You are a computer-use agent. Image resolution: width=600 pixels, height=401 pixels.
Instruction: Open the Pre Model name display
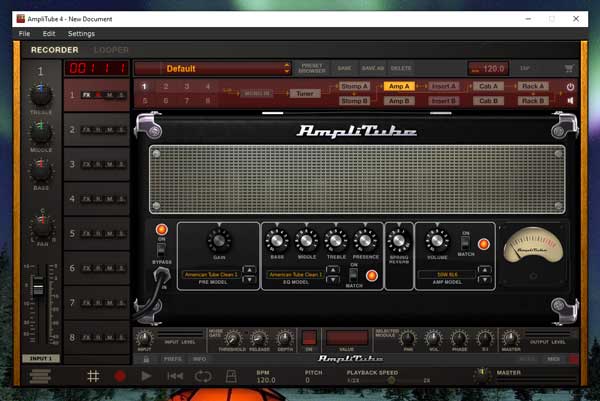[212, 274]
